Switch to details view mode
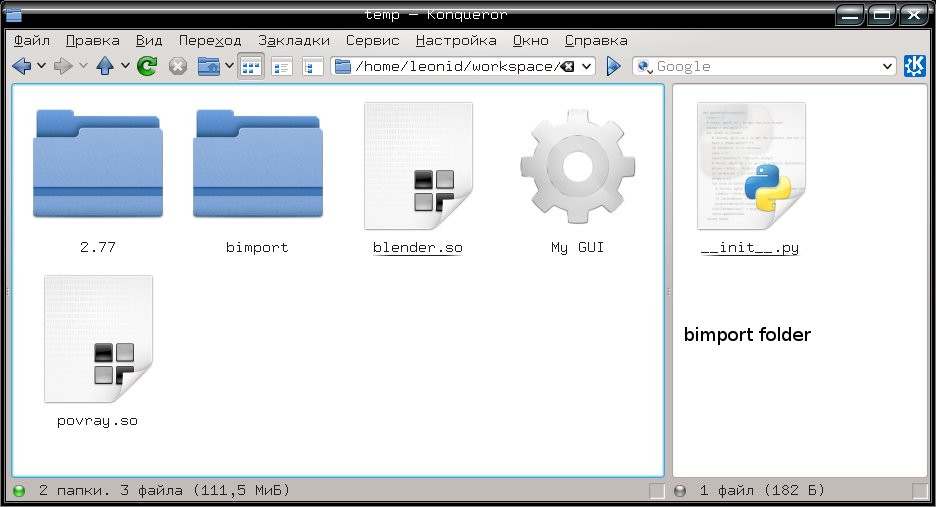 tap(282, 66)
